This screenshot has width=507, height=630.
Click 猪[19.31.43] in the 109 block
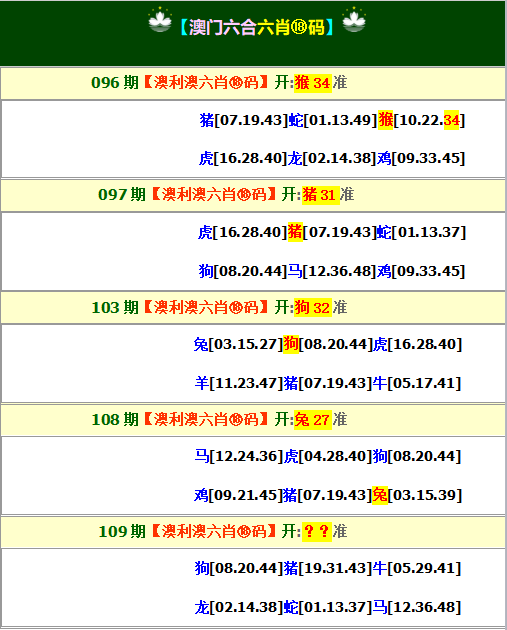(x=328, y=568)
